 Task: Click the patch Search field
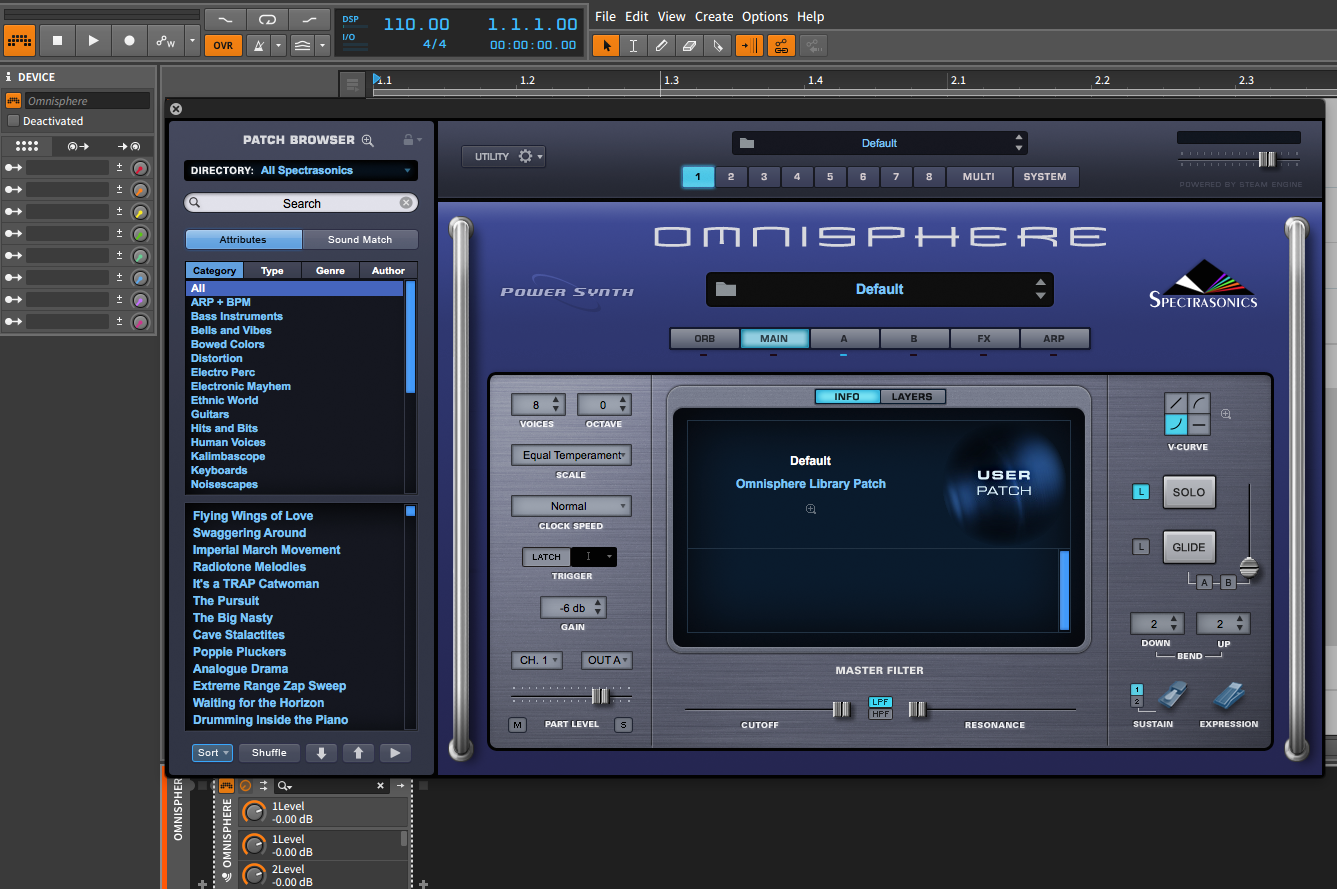(301, 203)
